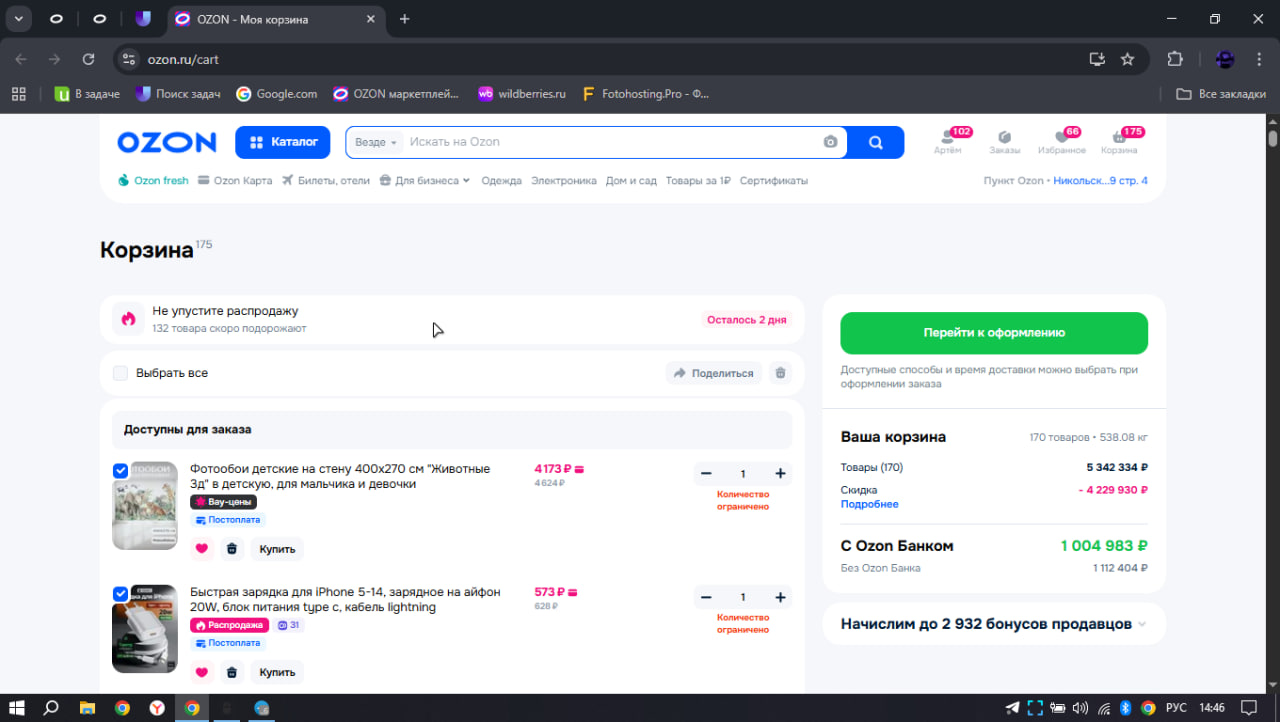Submit search with the magnifier button
The height and width of the screenshot is (722, 1280).
[875, 142]
